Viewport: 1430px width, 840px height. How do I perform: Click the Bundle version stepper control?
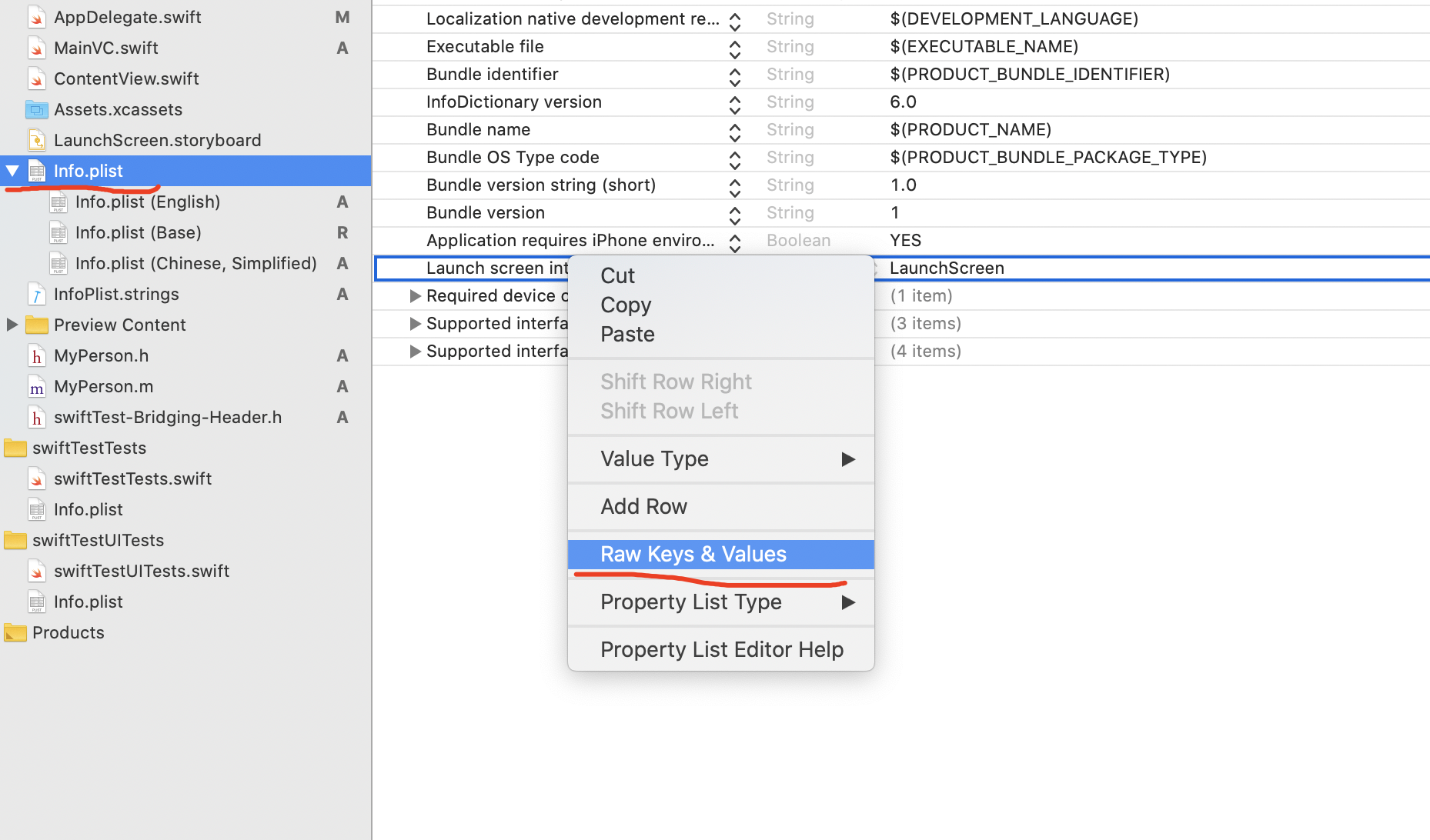[735, 213]
